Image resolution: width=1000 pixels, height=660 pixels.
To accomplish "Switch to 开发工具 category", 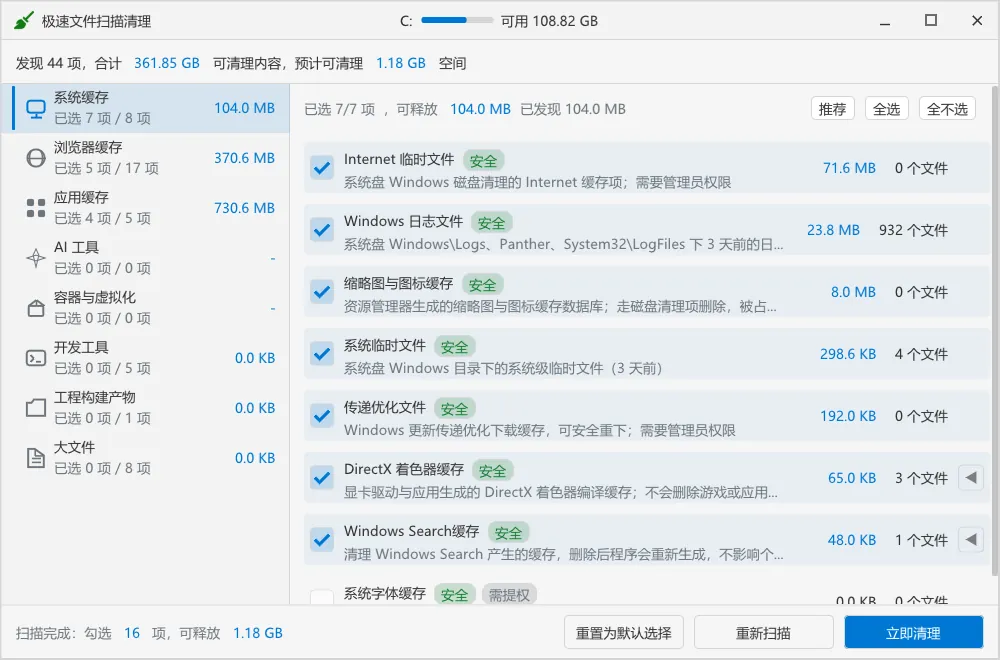I will 145,358.
